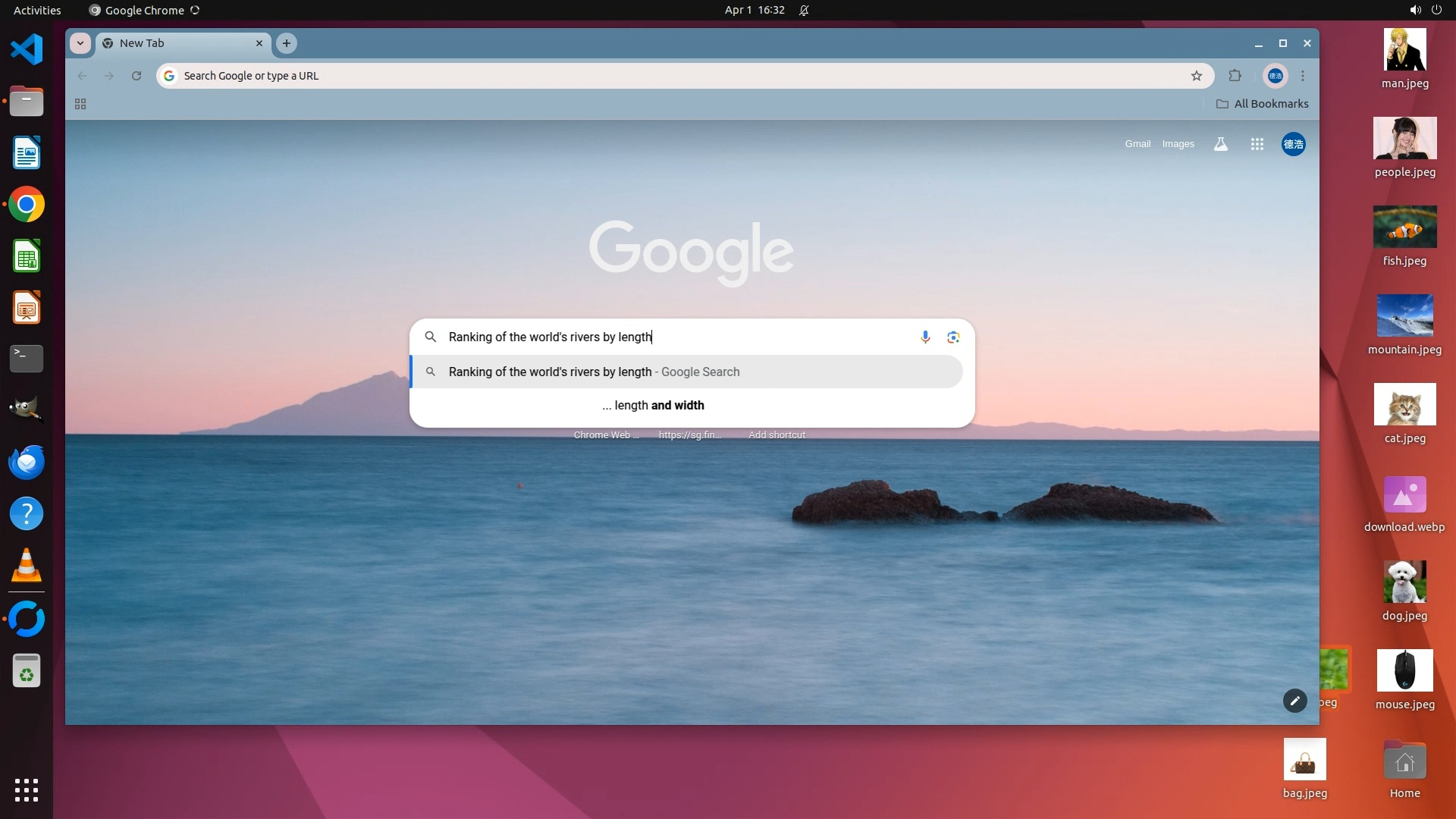Open Google Lens image search
Viewport: 1456px width, 819px height.
tap(953, 337)
